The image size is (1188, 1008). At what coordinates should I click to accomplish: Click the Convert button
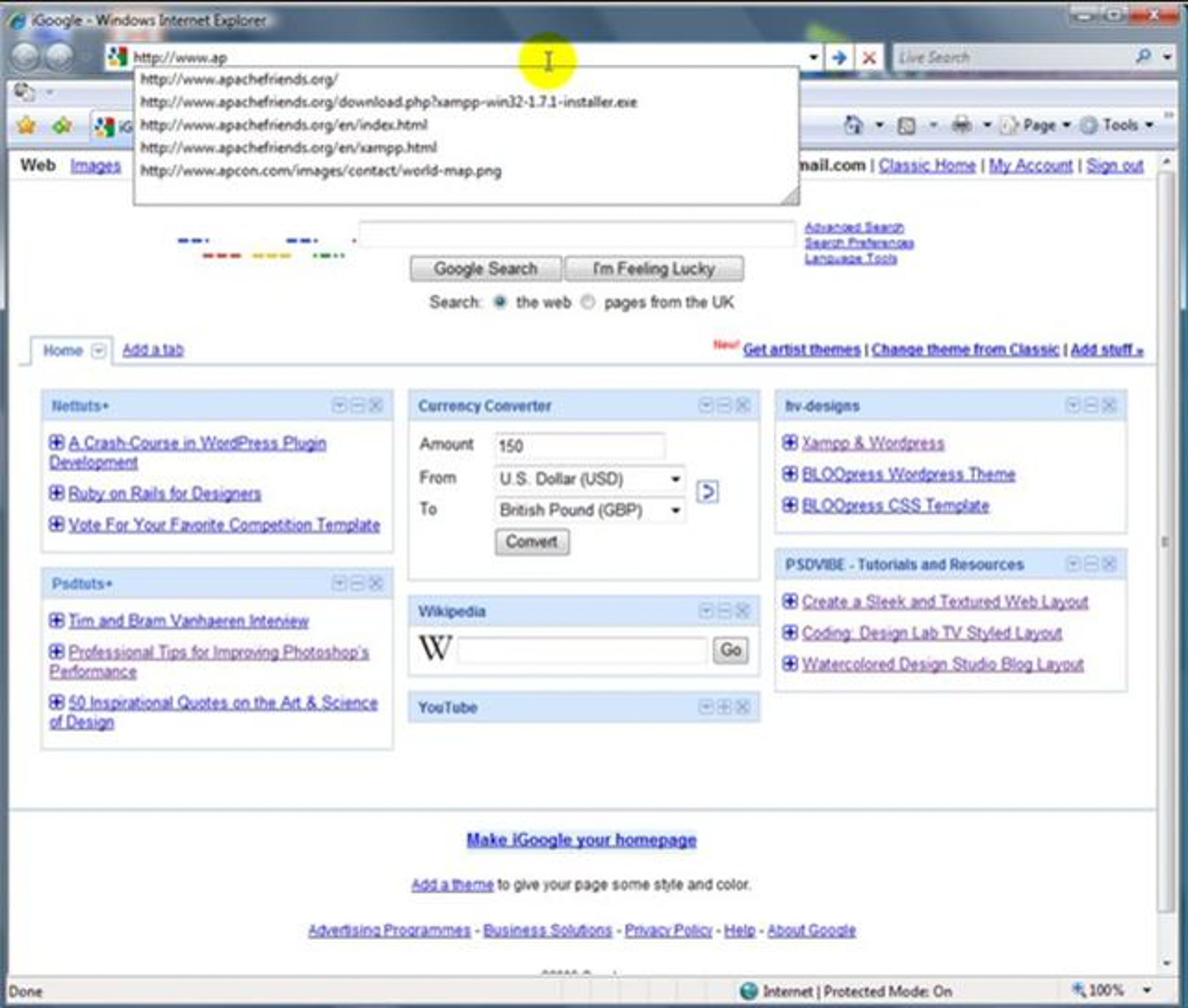[x=532, y=541]
